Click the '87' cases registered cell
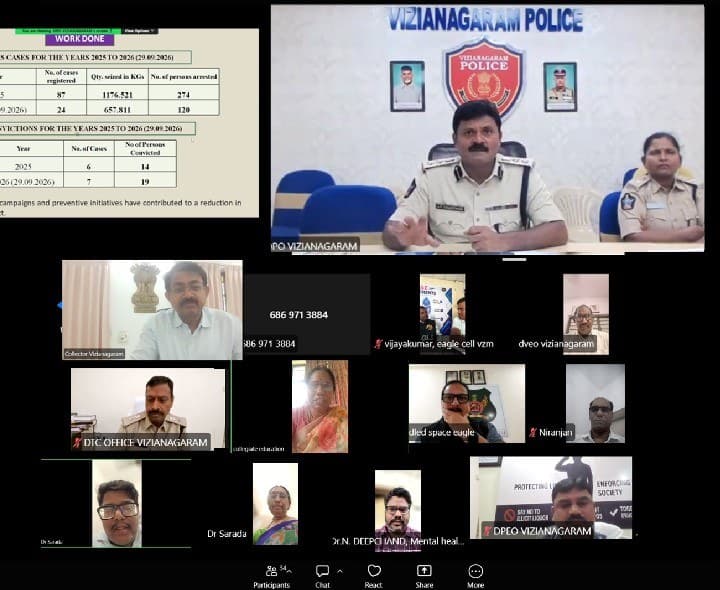The width and height of the screenshot is (720, 590). (61, 95)
